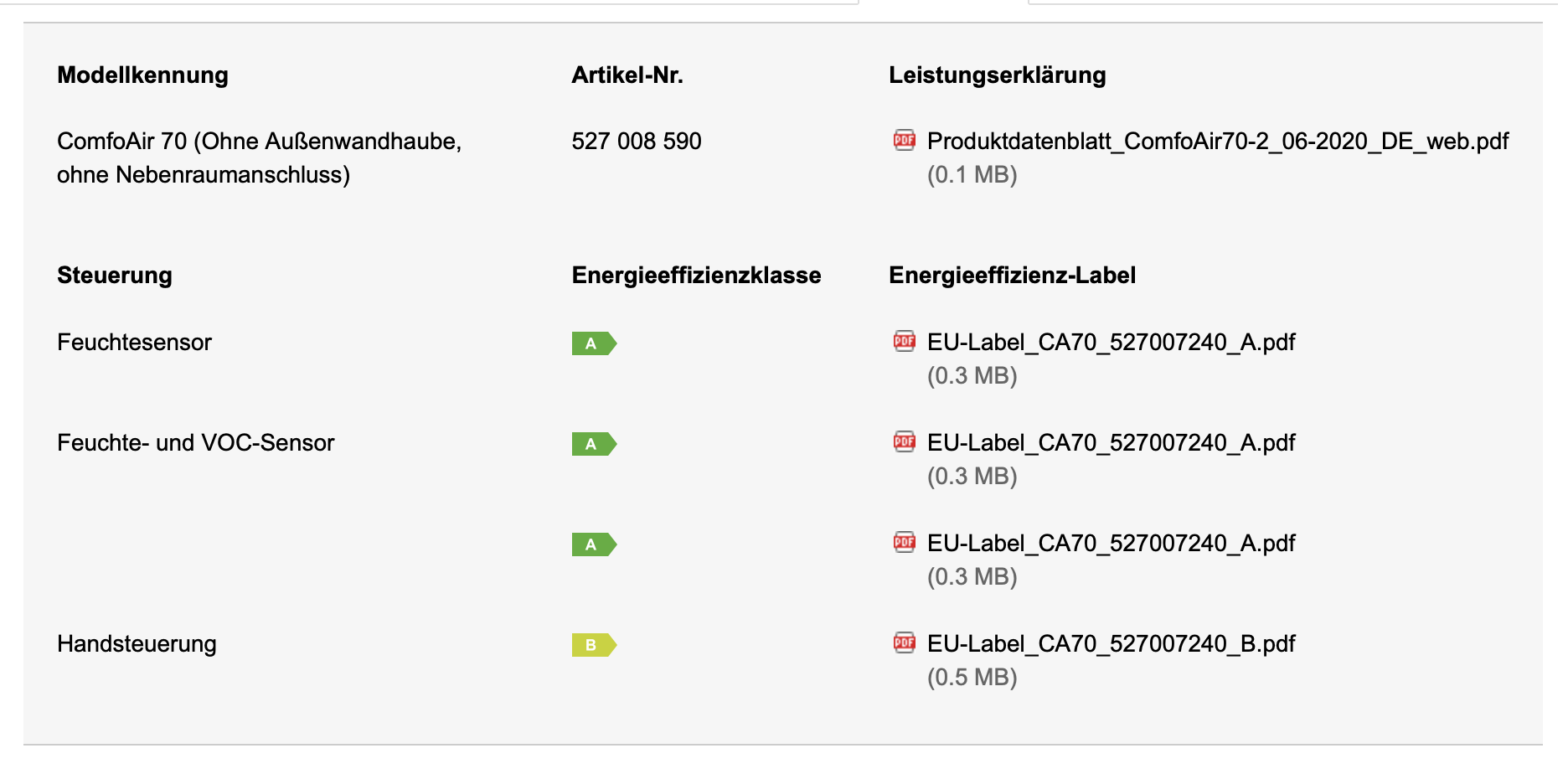This screenshot has width=1568, height=774.
Task: Open EU-Label A pdf link for Feuchtesensor
Action: click(1111, 342)
